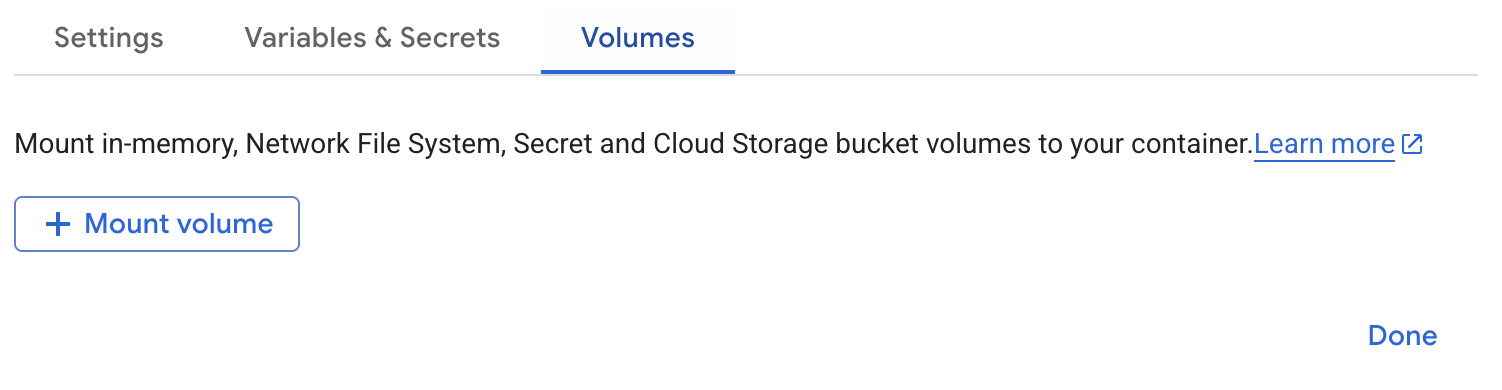Add a new volume via Mount volume
The height and width of the screenshot is (390, 1502).
[157, 224]
